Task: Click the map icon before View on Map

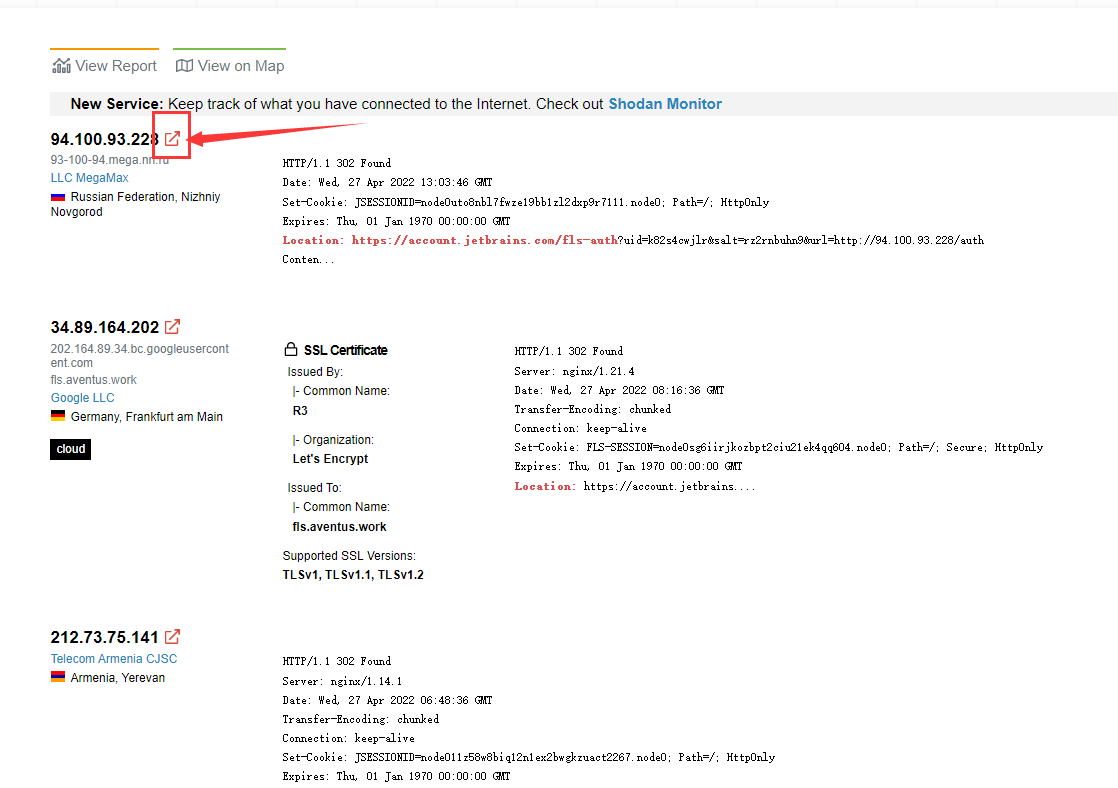Action: coord(184,66)
